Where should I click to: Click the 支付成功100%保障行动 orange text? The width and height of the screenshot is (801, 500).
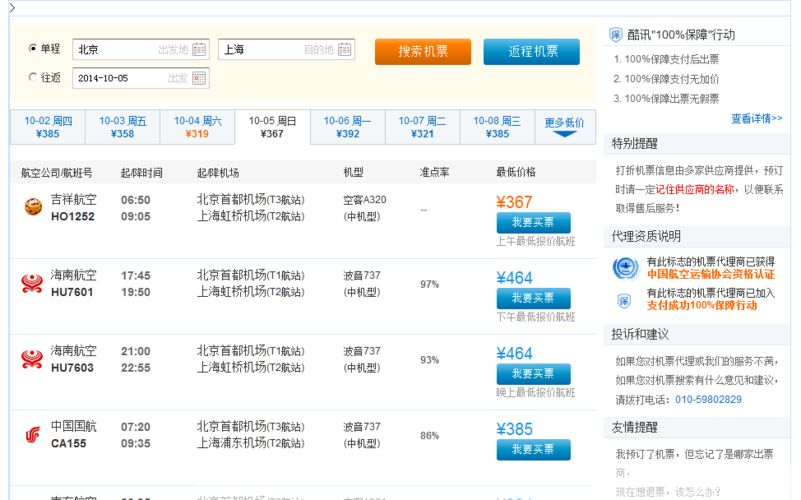tap(702, 305)
